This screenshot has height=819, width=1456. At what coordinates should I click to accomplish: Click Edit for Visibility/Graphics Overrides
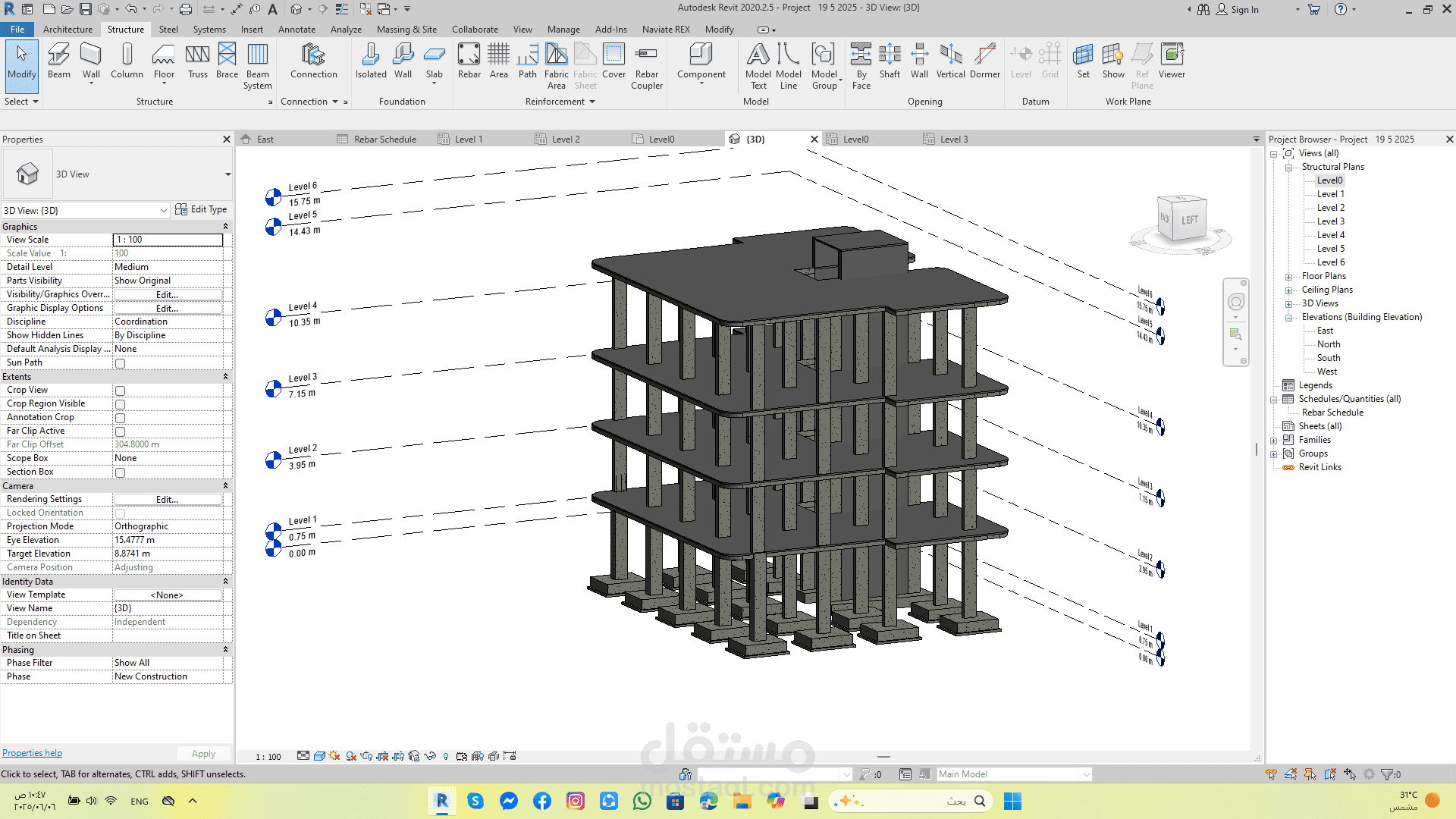point(168,294)
